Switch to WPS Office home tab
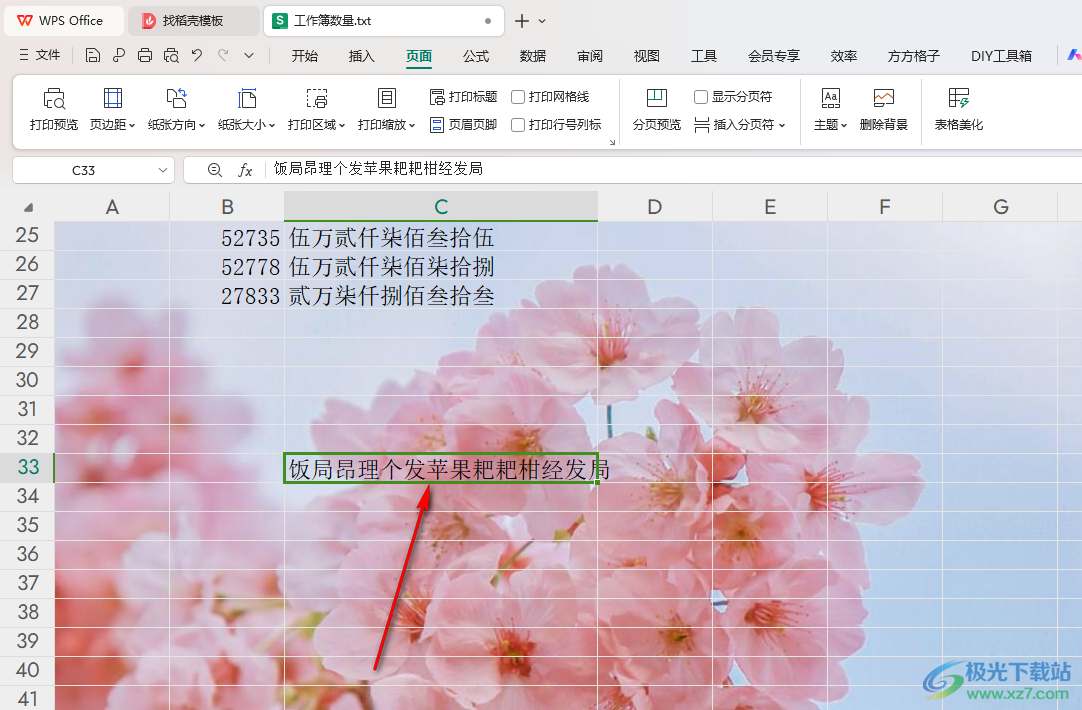Image resolution: width=1082 pixels, height=710 pixels. (63, 21)
